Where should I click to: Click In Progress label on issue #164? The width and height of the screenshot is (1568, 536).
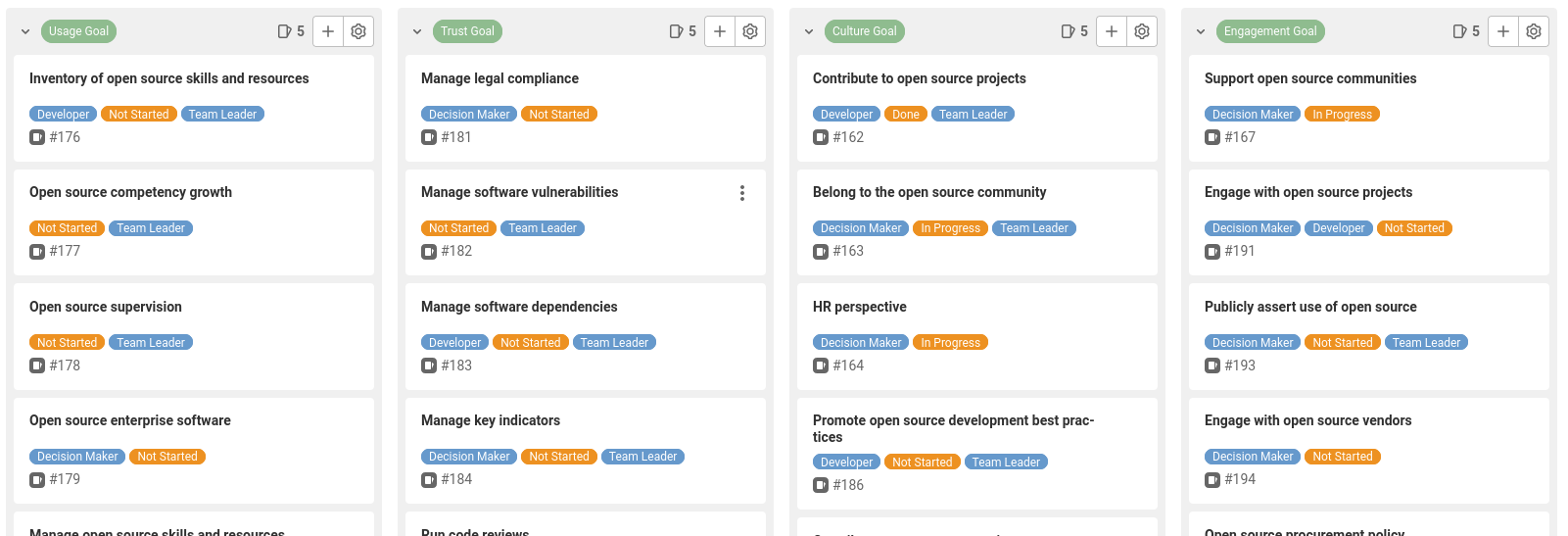click(x=950, y=343)
